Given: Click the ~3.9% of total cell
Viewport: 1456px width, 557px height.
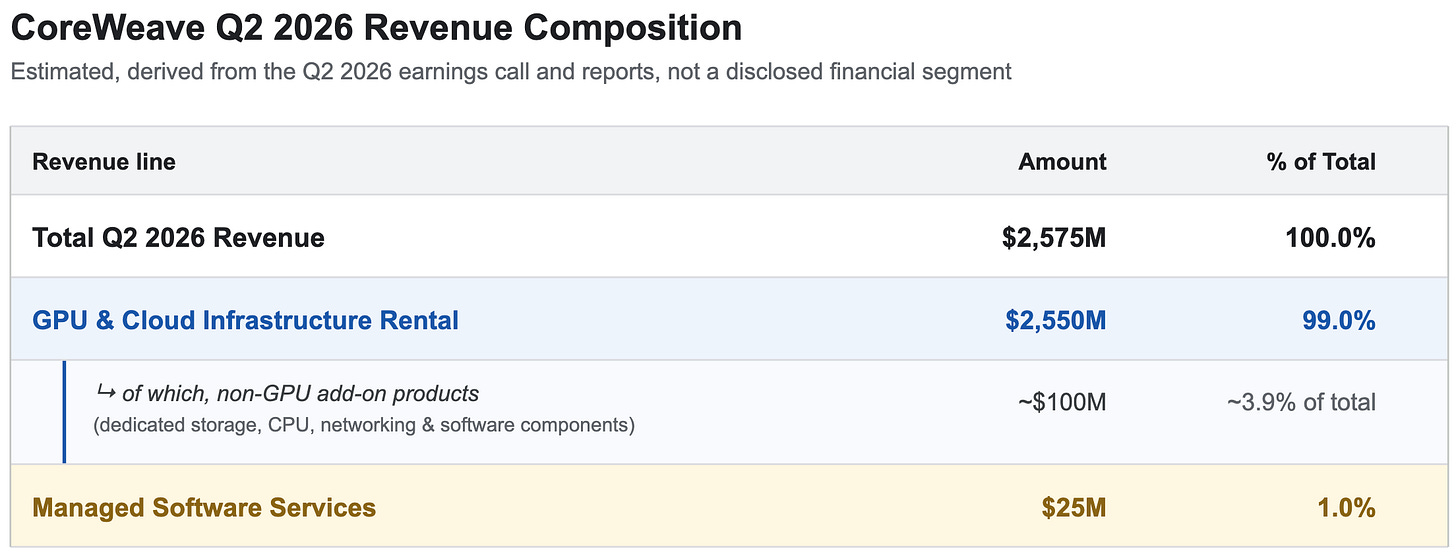Looking at the screenshot, I should [x=1301, y=403].
